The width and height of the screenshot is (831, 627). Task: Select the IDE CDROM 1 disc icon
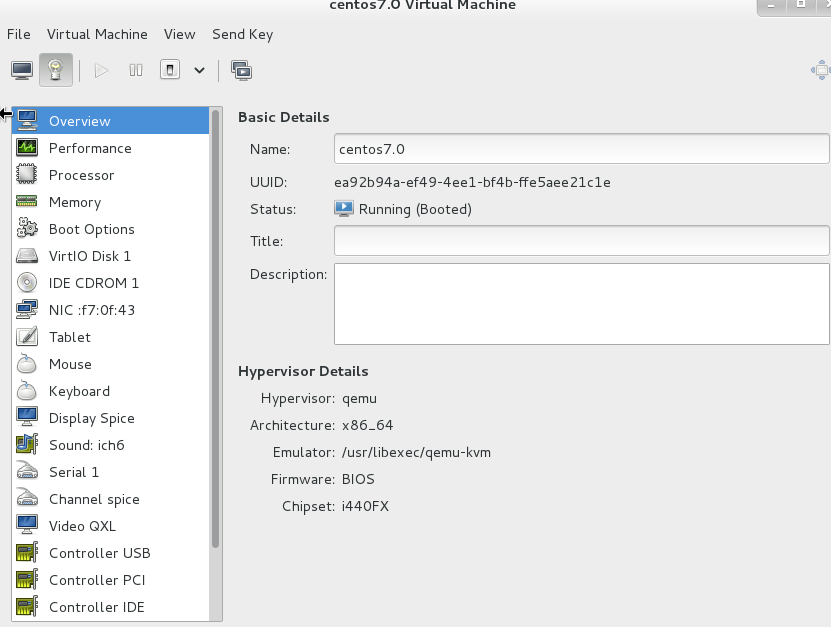[x=26, y=282]
